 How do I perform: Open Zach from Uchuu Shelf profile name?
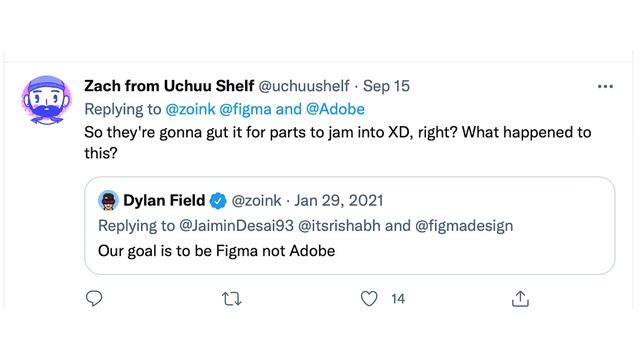coord(169,86)
